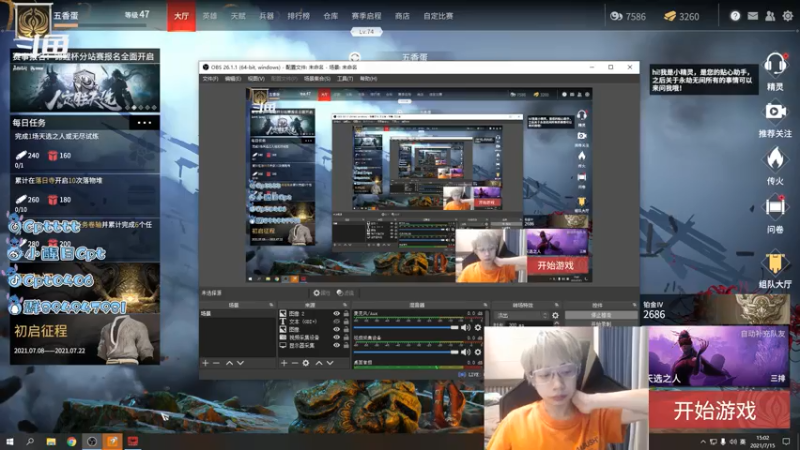Open OBS 场景集合(S) menu

[x=317, y=79]
